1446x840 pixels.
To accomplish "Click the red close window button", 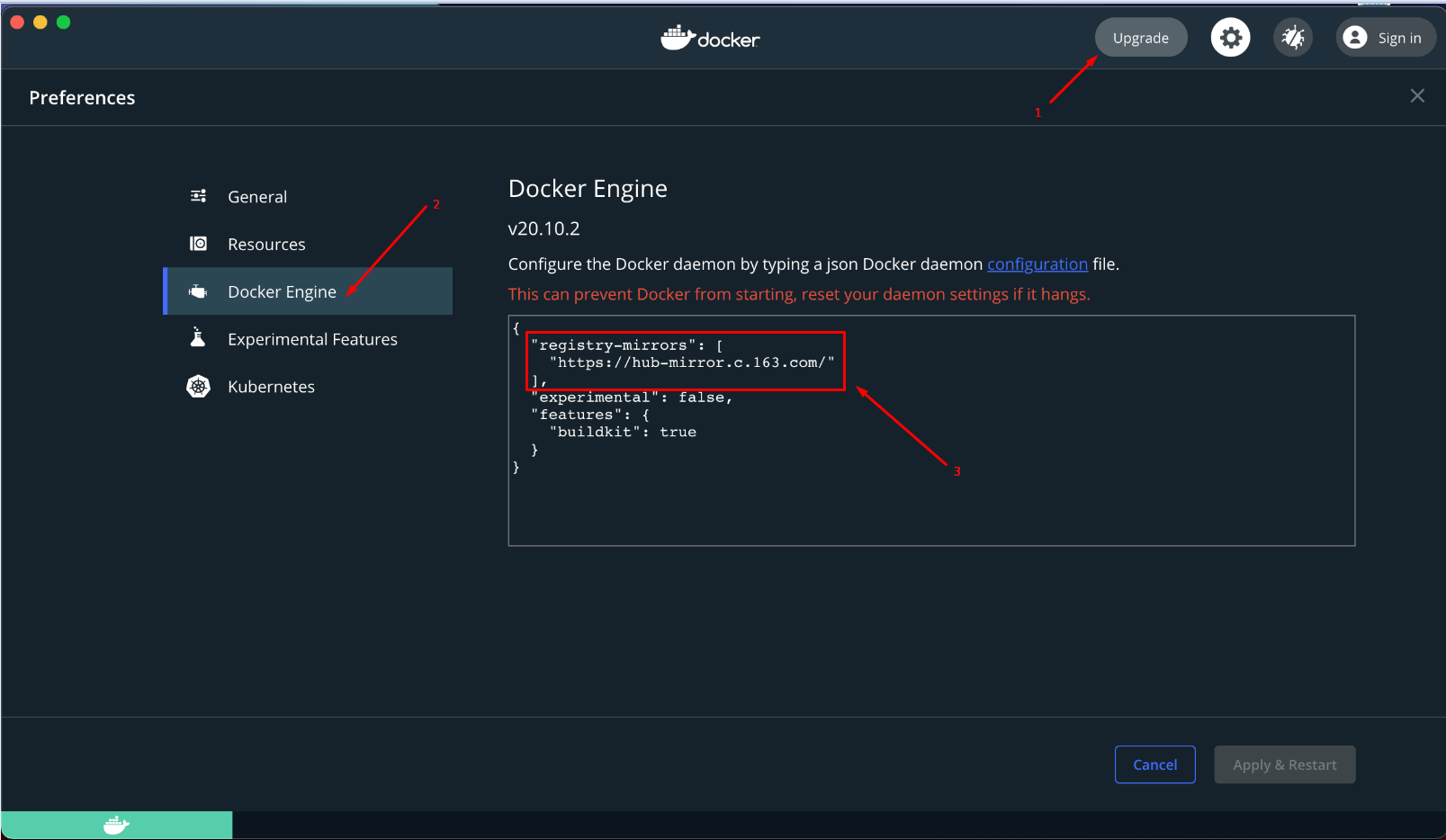I will tap(17, 22).
